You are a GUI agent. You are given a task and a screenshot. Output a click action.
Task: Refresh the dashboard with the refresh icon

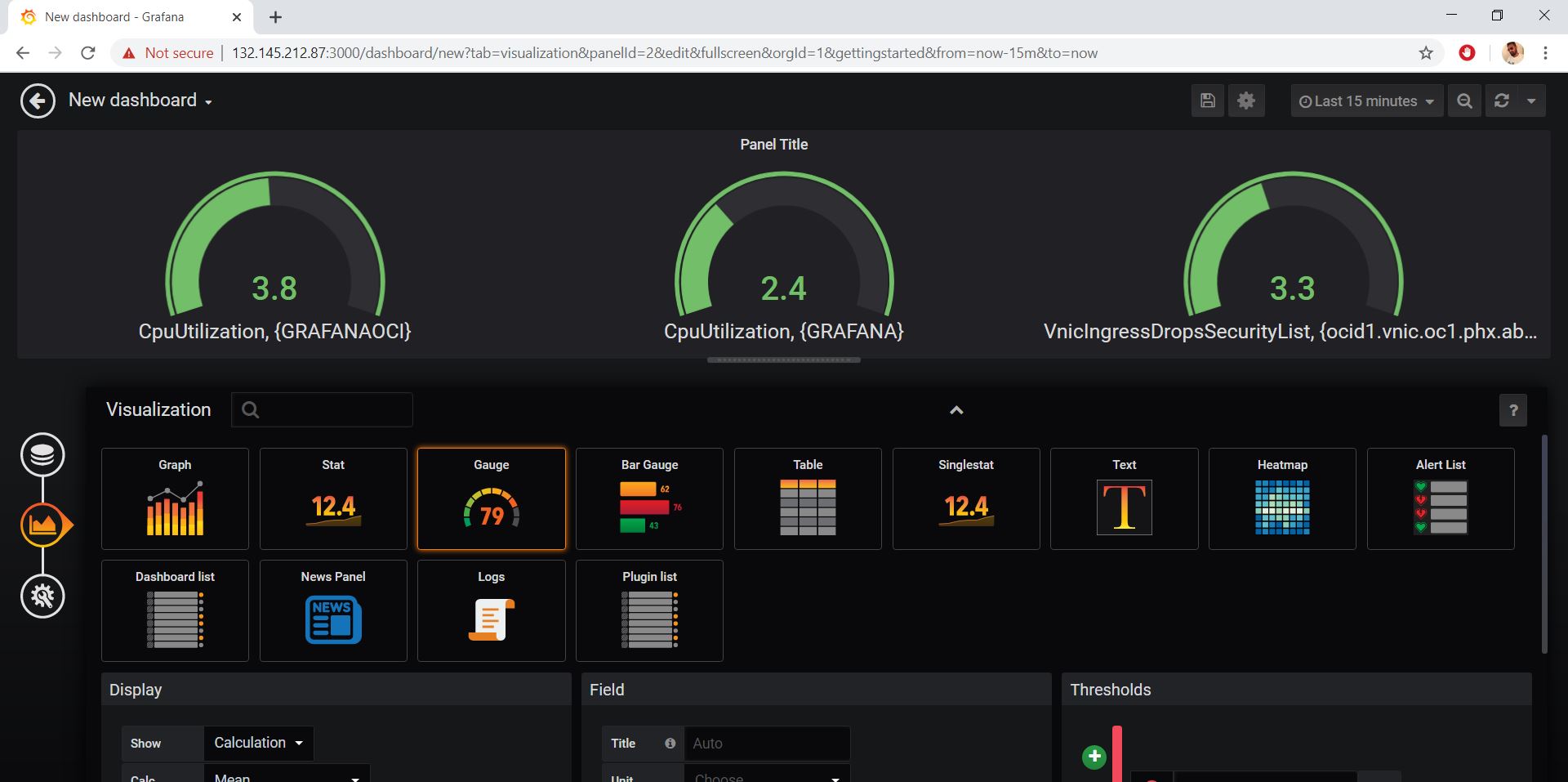click(1501, 101)
